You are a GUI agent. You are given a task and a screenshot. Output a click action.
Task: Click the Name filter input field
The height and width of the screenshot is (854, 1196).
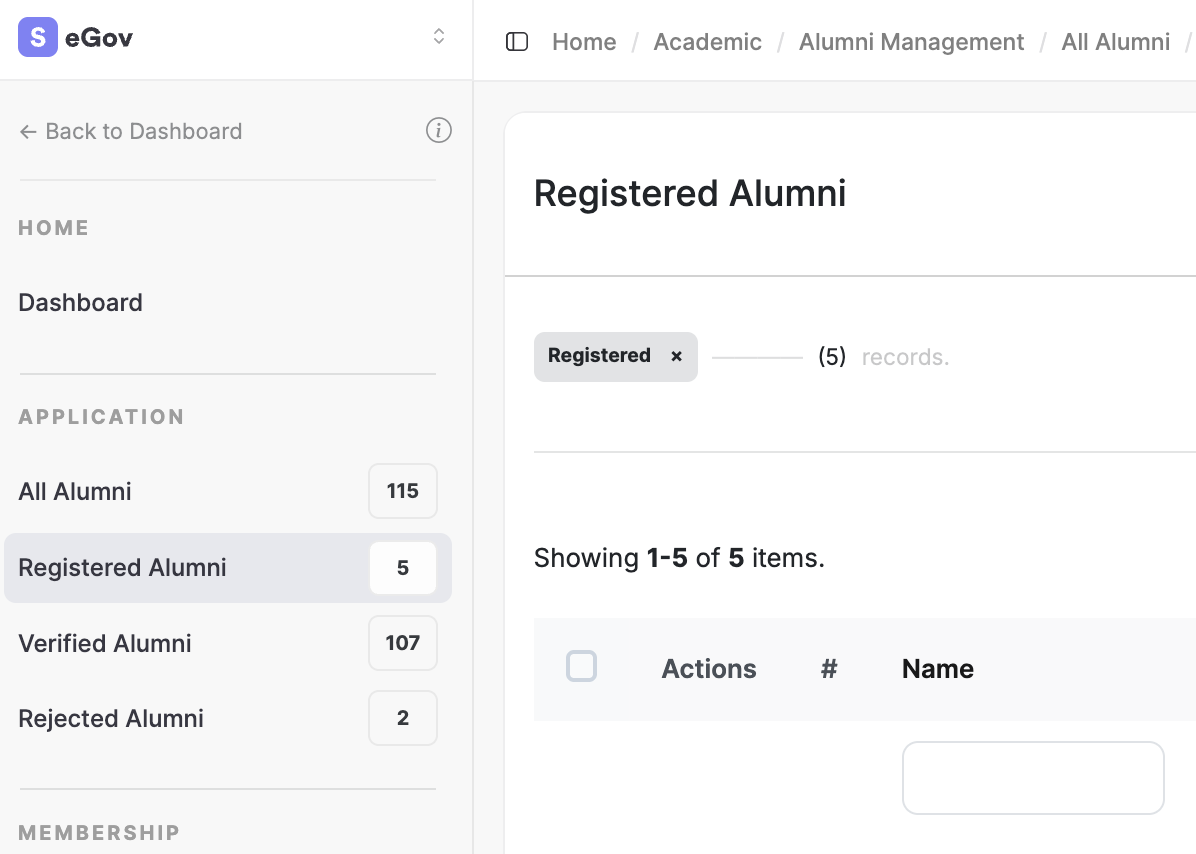click(x=1033, y=777)
